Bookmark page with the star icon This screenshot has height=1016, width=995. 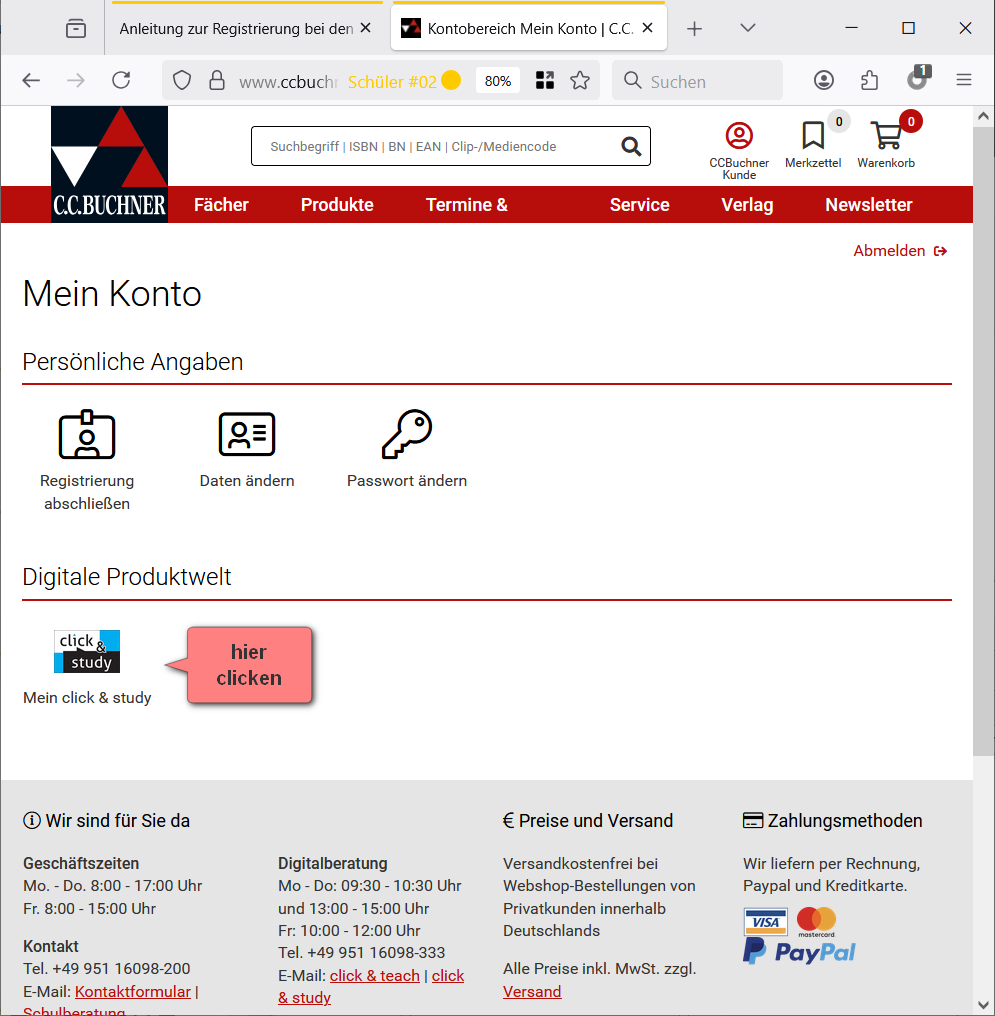click(580, 81)
